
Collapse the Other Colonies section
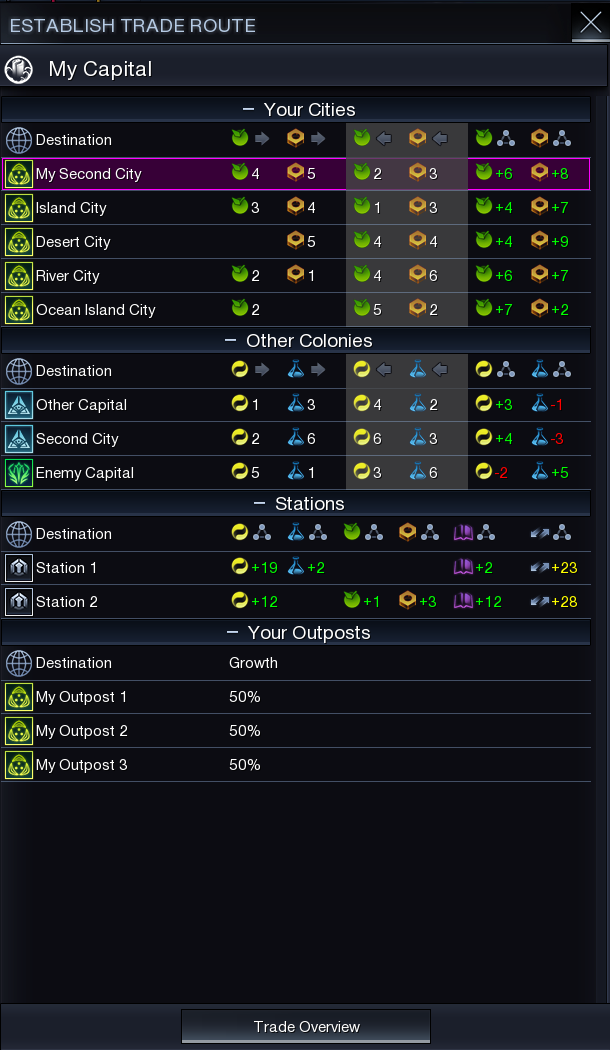[x=230, y=340]
